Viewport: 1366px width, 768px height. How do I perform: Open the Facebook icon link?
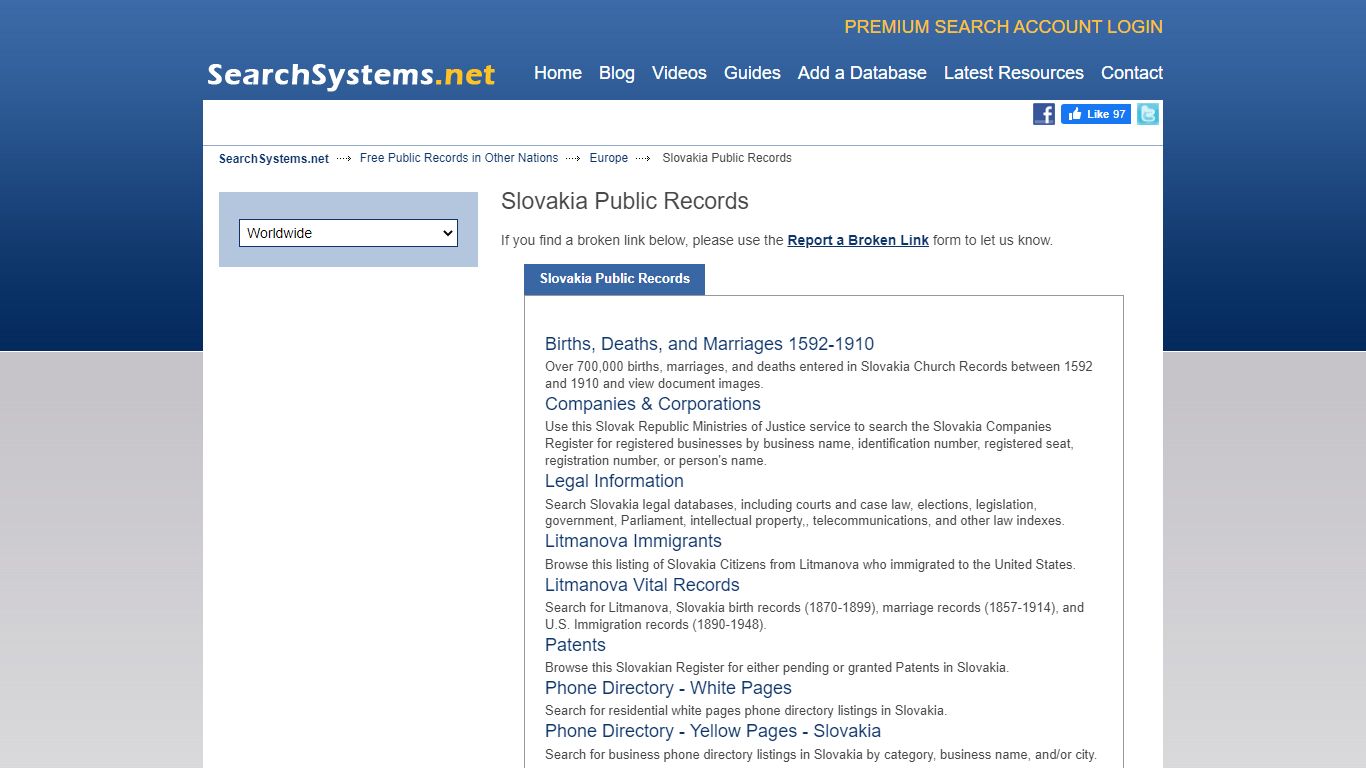[1044, 114]
